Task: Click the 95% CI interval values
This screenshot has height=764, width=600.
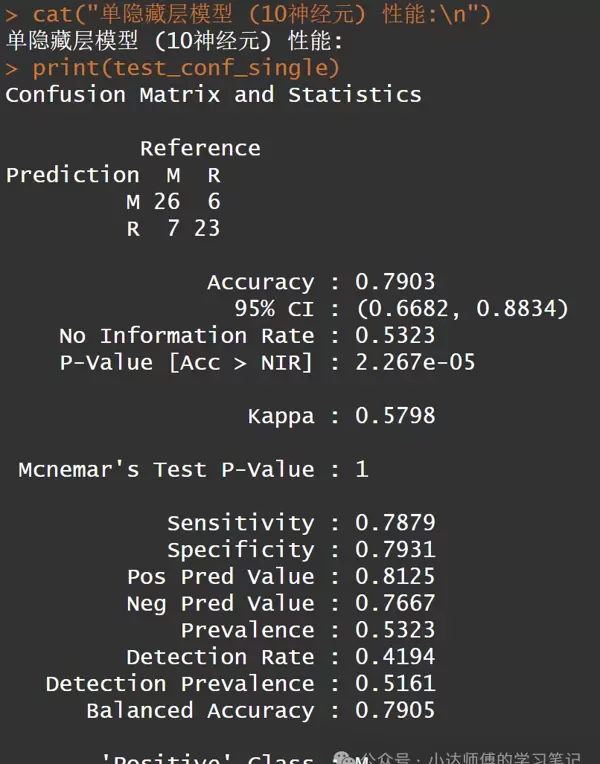Action: click(x=462, y=309)
